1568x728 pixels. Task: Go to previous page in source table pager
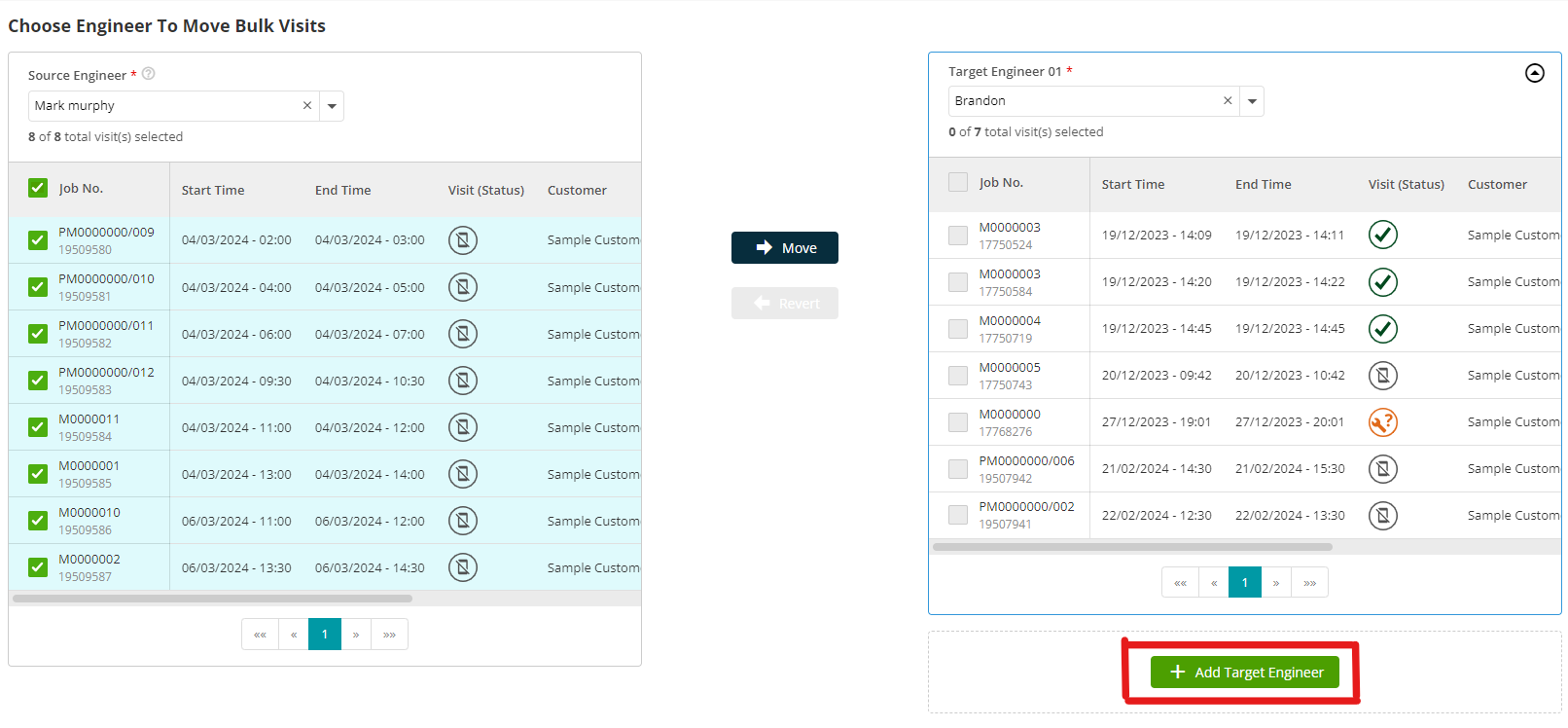pyautogui.click(x=294, y=634)
